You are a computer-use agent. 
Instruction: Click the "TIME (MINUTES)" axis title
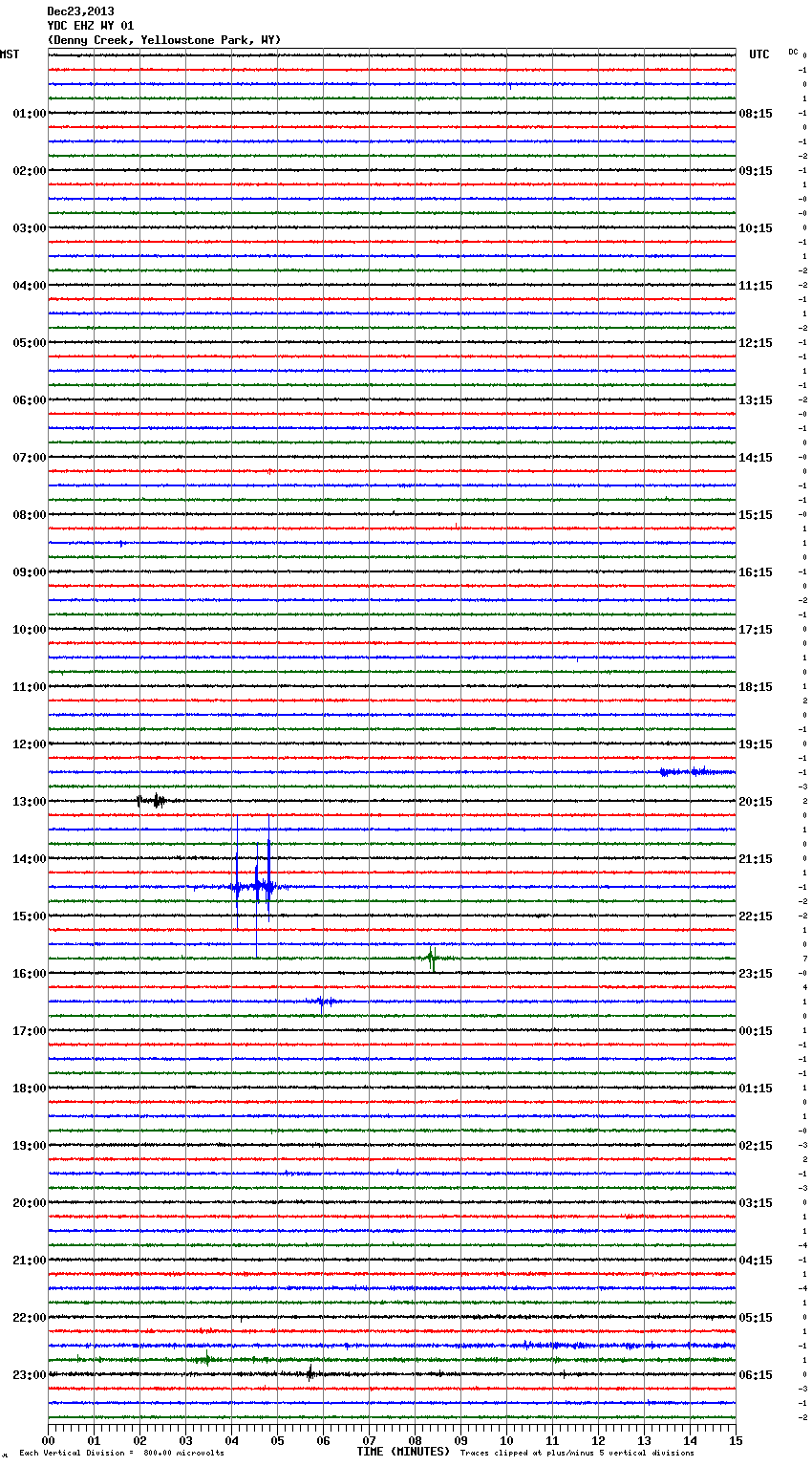[403, 1452]
